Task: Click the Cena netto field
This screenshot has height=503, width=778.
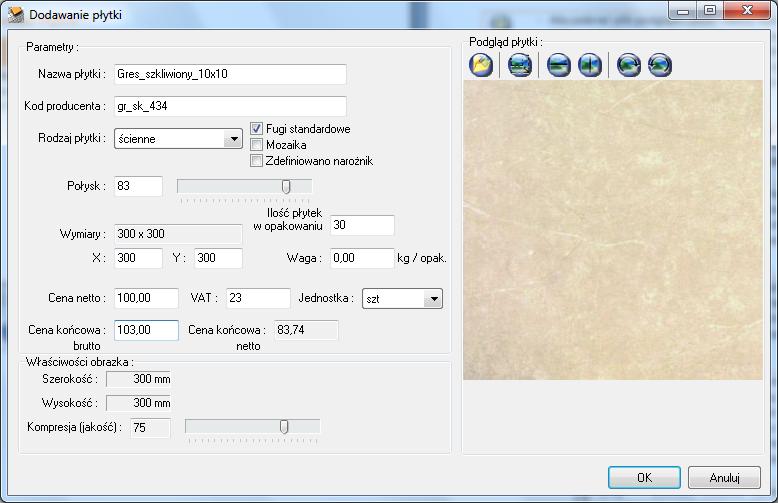Action: 146,298
